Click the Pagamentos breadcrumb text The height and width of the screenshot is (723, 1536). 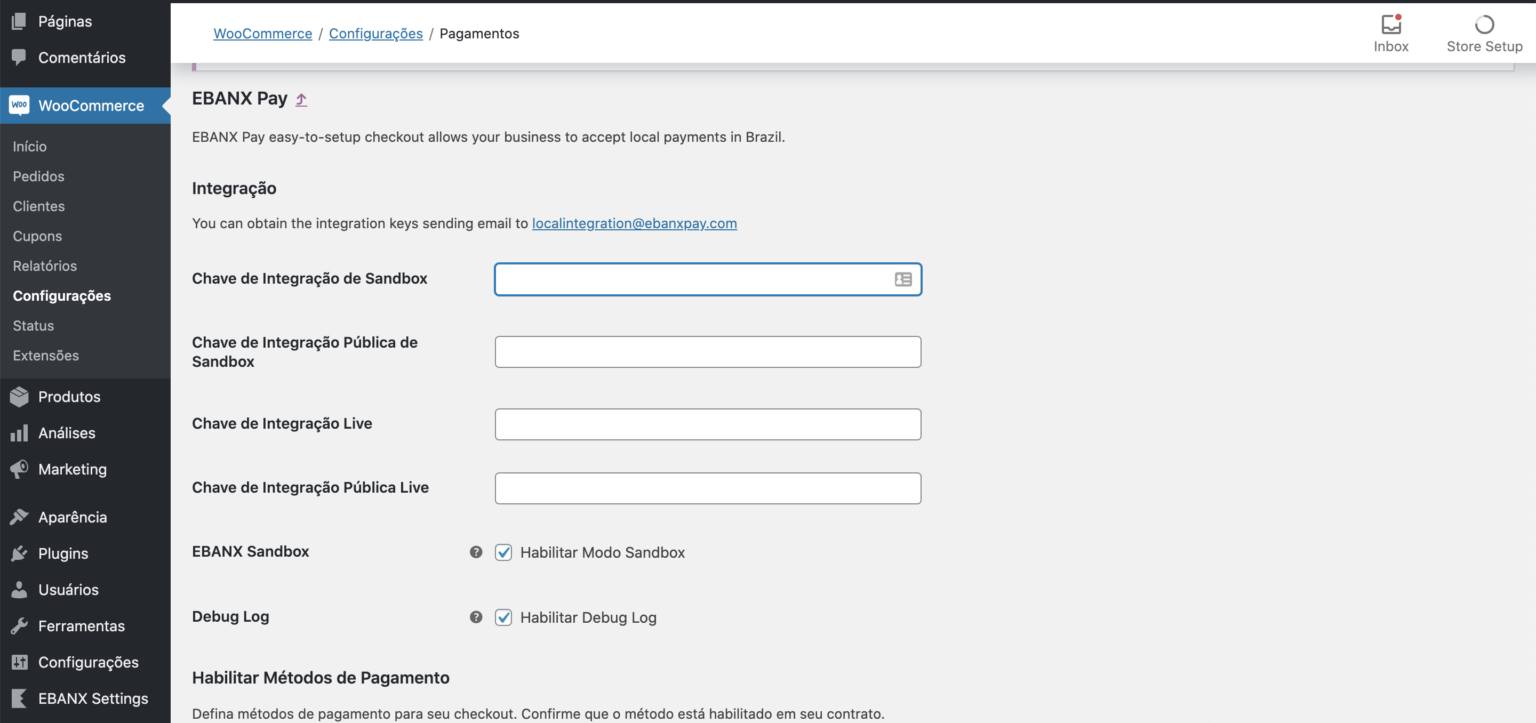click(480, 33)
